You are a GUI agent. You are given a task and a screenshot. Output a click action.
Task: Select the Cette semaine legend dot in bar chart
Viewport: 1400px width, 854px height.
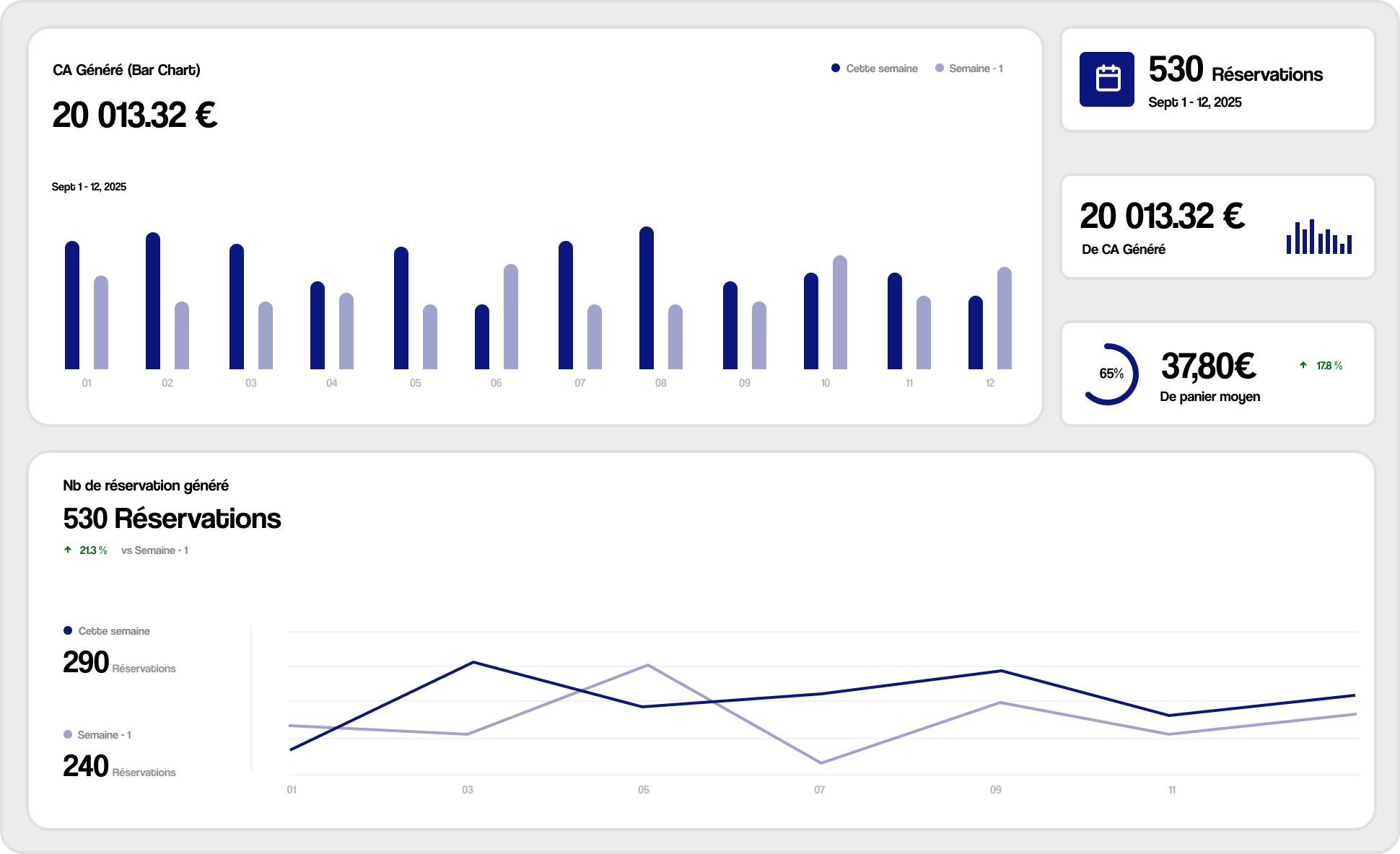836,68
